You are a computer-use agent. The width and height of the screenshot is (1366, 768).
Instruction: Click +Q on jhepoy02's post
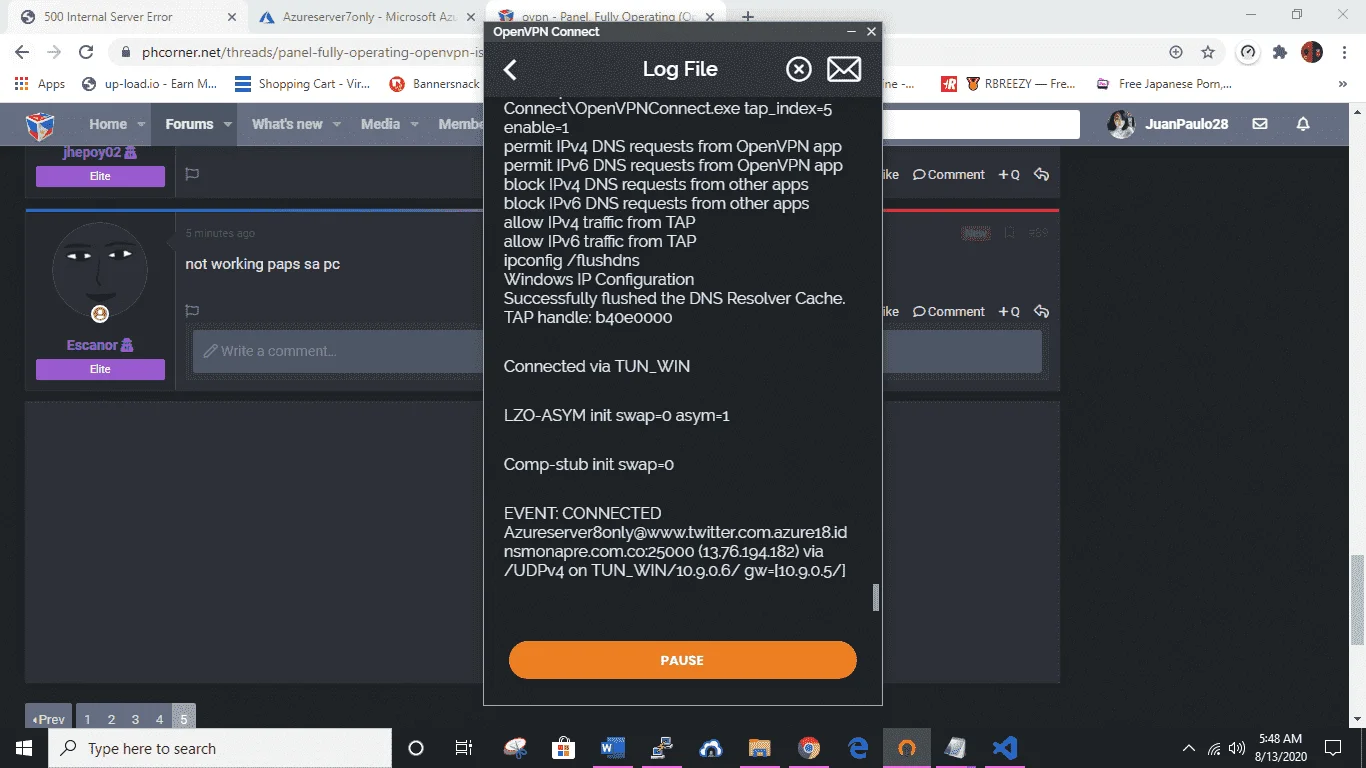pos(1009,174)
